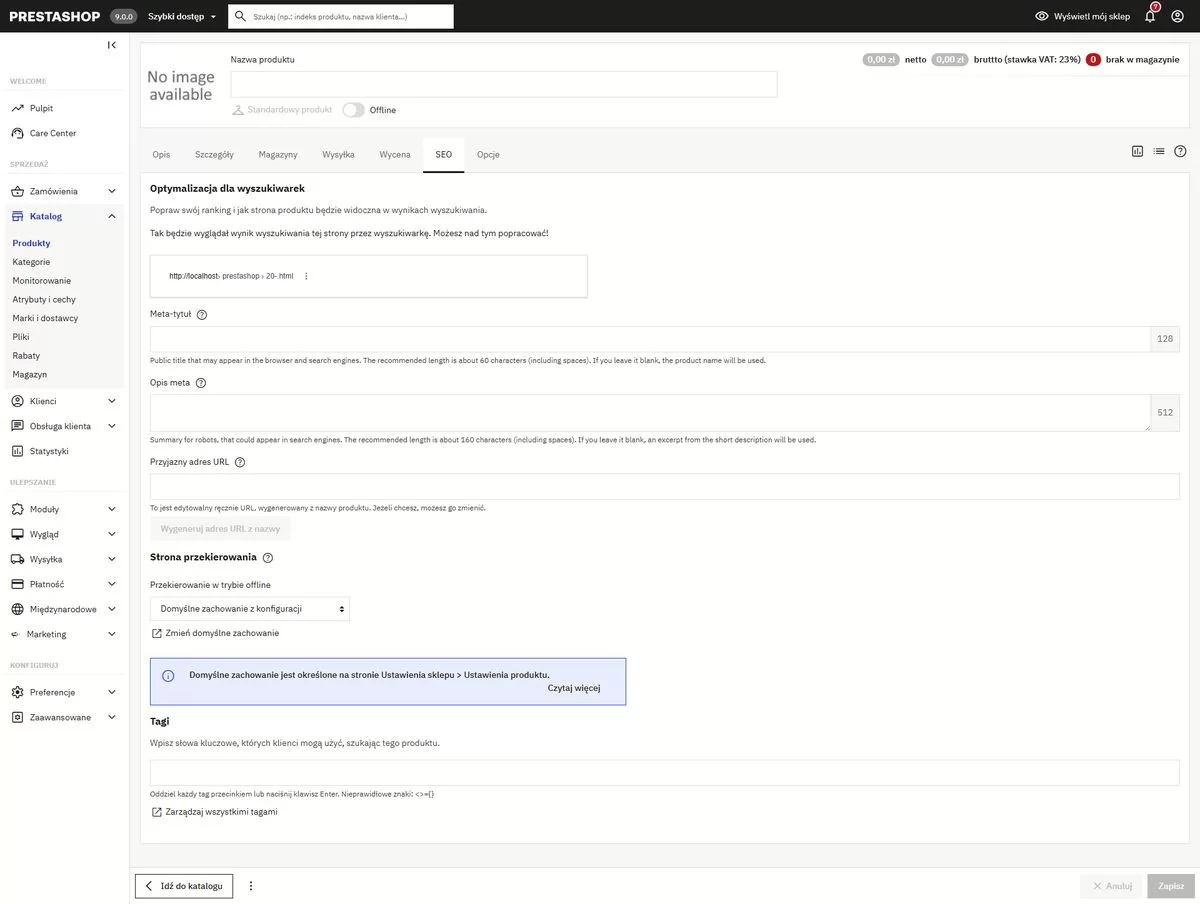Open the notifications bell icon
This screenshot has height=904, width=1200.
tap(1150, 16)
